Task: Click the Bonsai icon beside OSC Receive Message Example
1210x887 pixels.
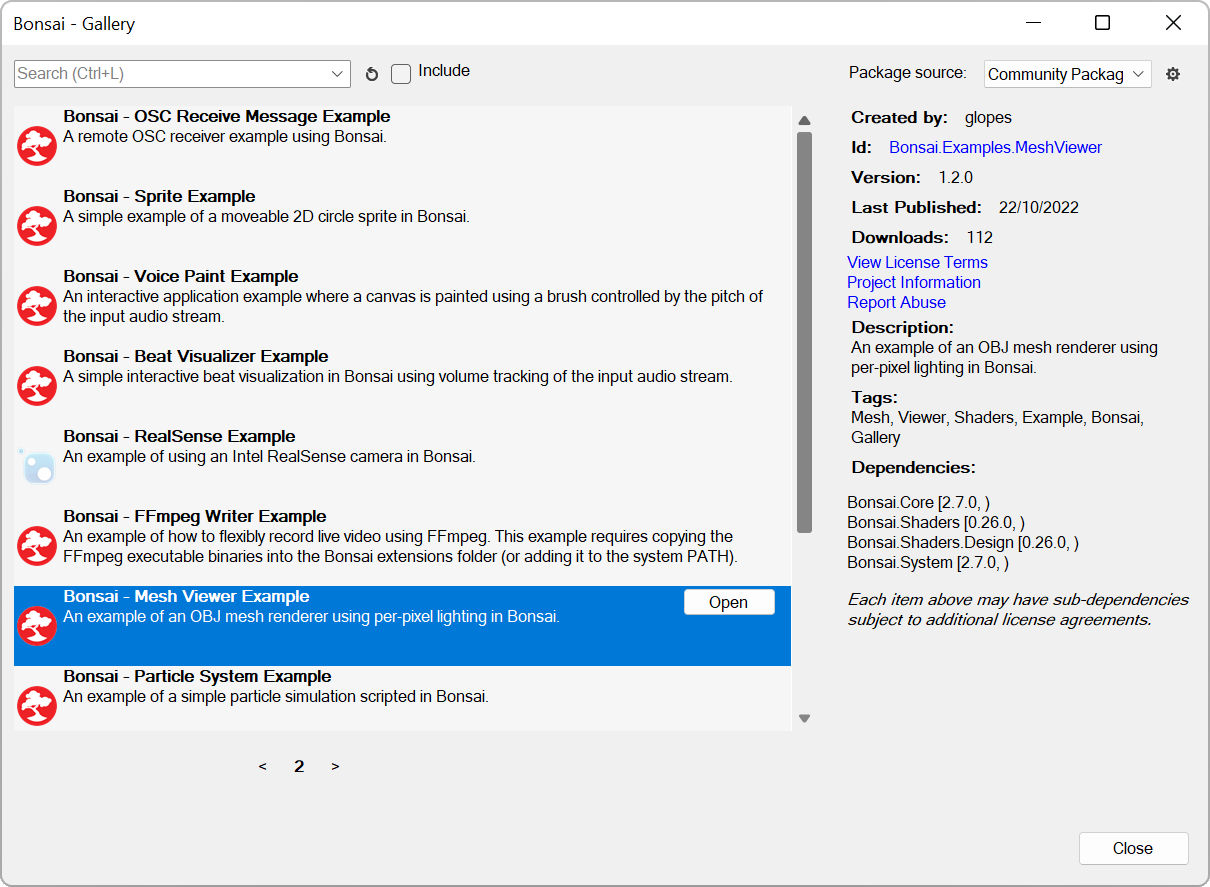Action: point(37,146)
